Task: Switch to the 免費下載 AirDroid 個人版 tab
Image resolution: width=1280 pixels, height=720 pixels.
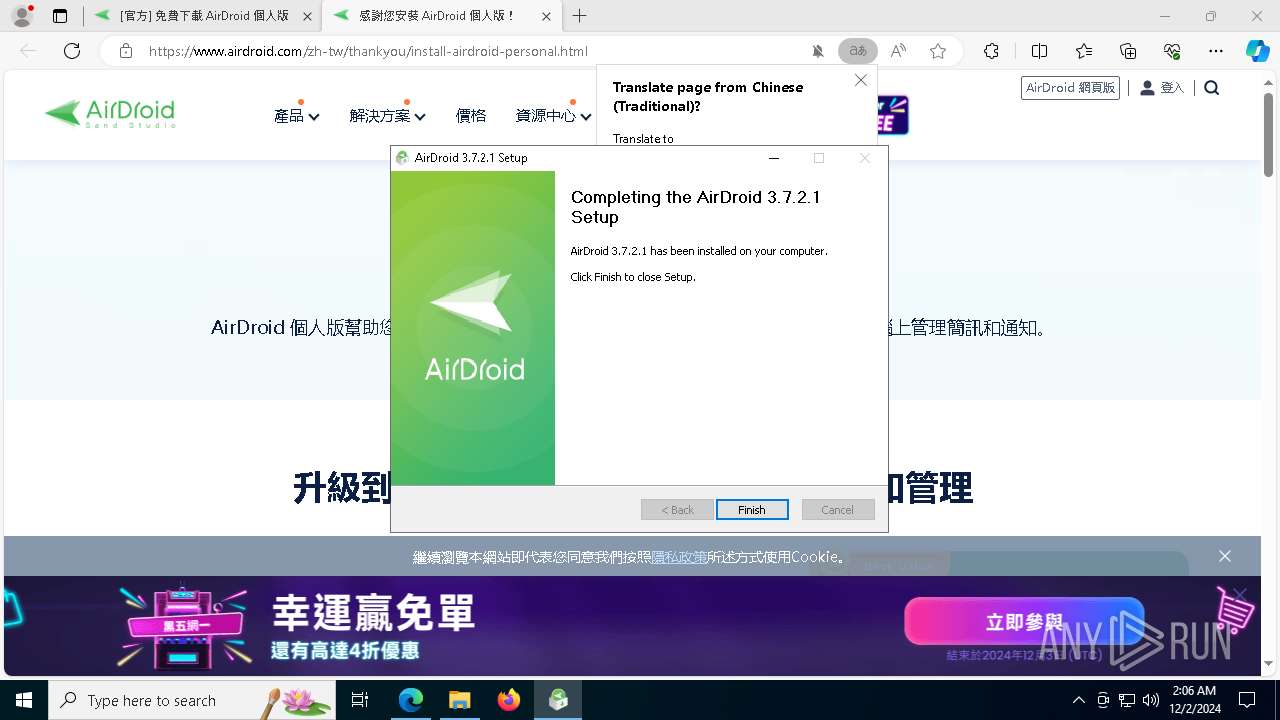Action: pos(204,16)
